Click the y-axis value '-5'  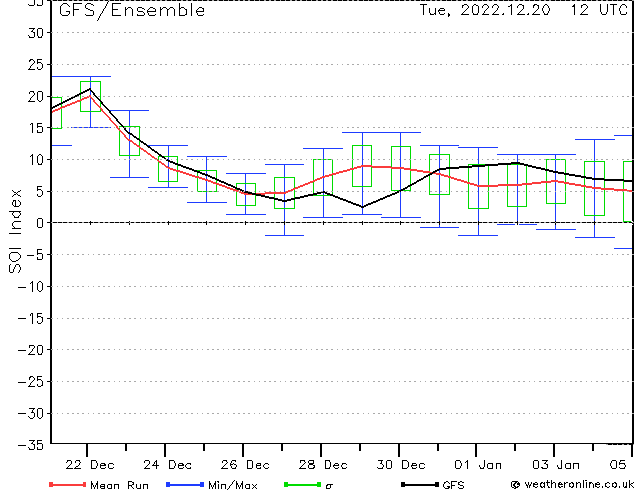(35, 255)
